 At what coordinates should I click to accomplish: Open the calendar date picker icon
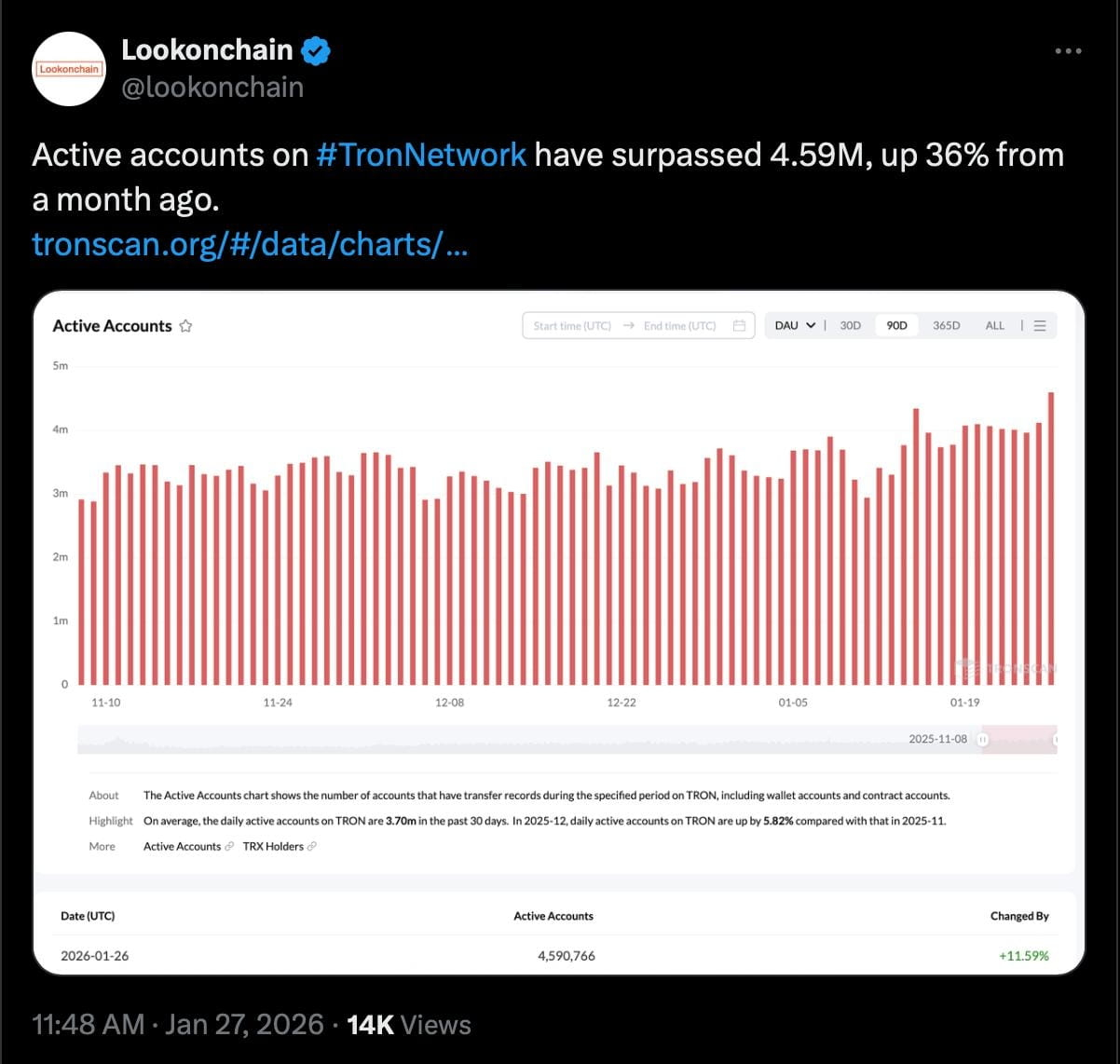click(x=739, y=326)
